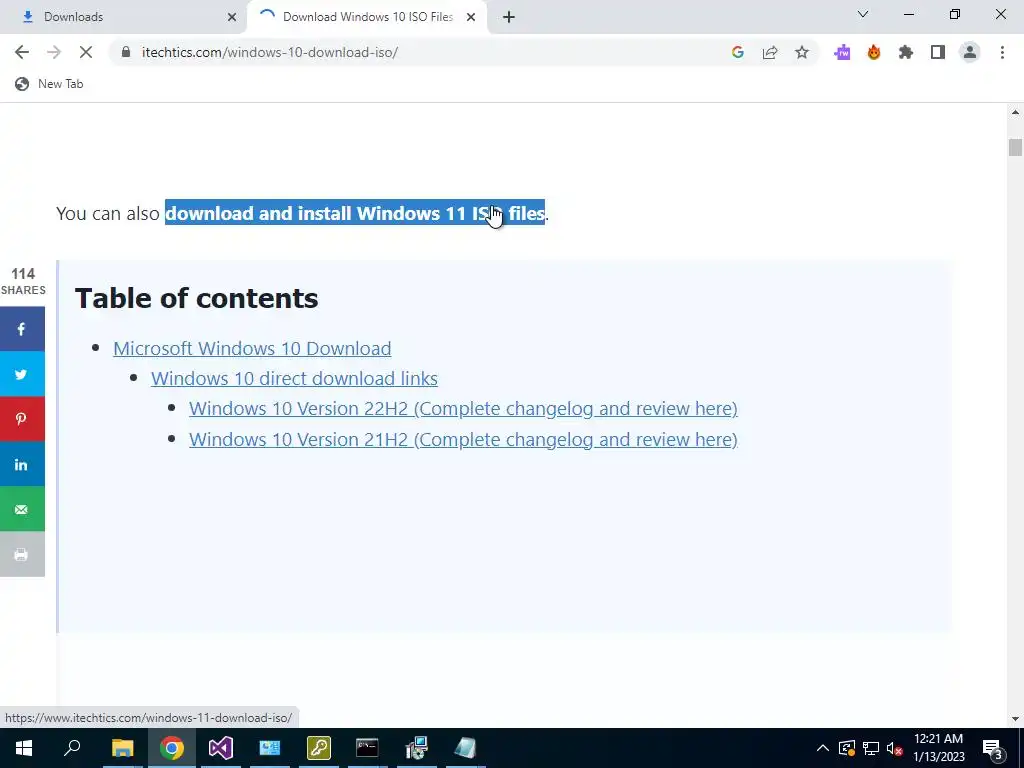Screen dimensions: 1024x768
Task: Click the forward navigation arrow
Action: tap(54, 52)
